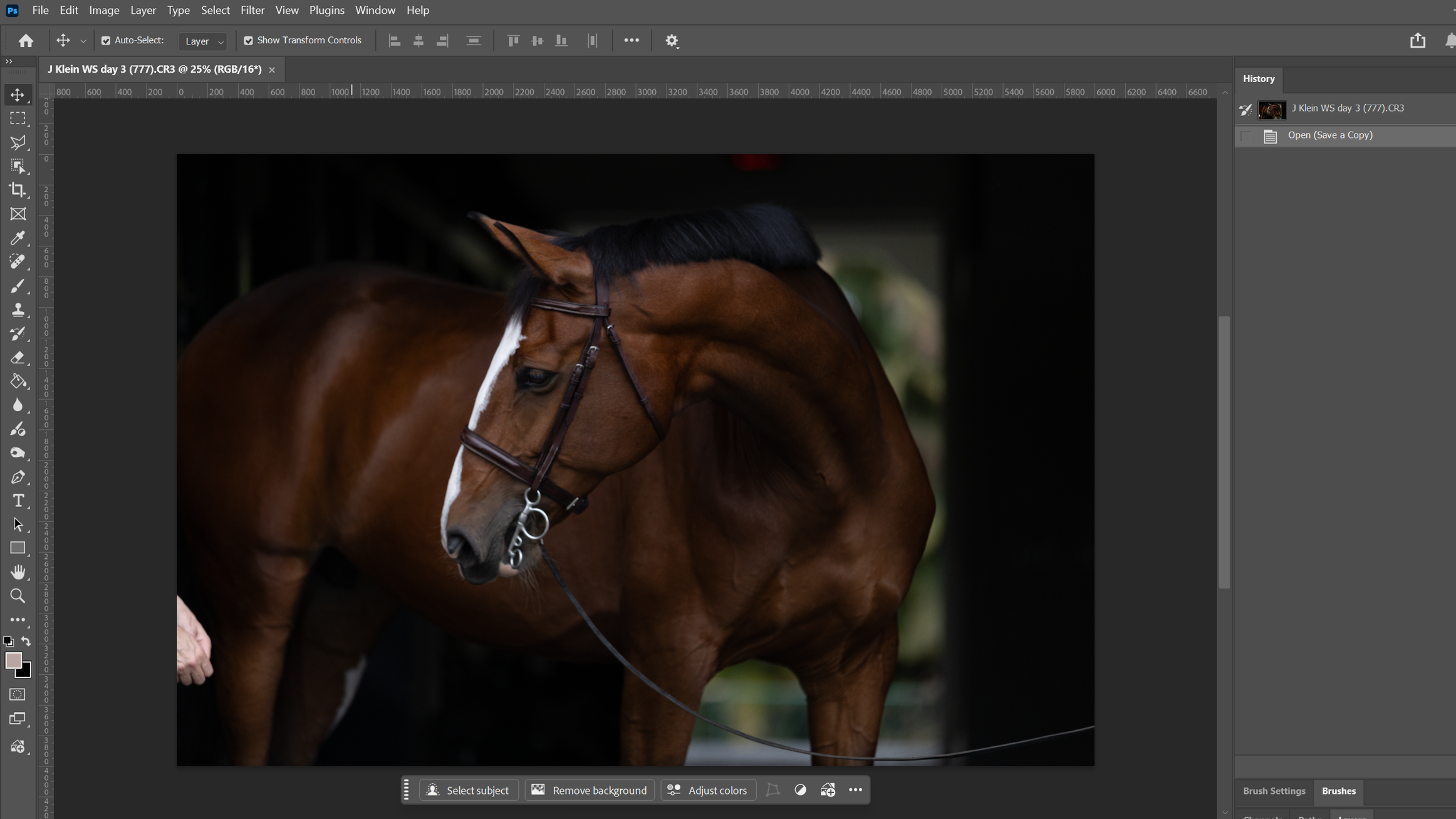
Task: Select the Crop tool
Action: (18, 189)
